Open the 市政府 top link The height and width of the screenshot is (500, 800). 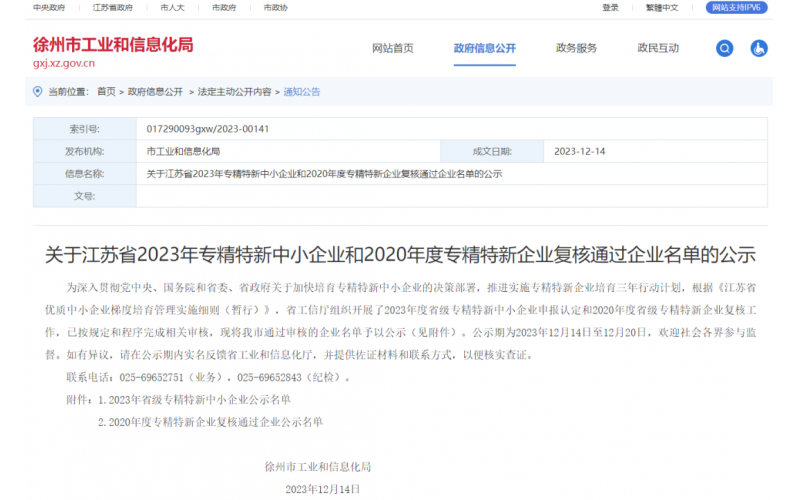click(224, 8)
